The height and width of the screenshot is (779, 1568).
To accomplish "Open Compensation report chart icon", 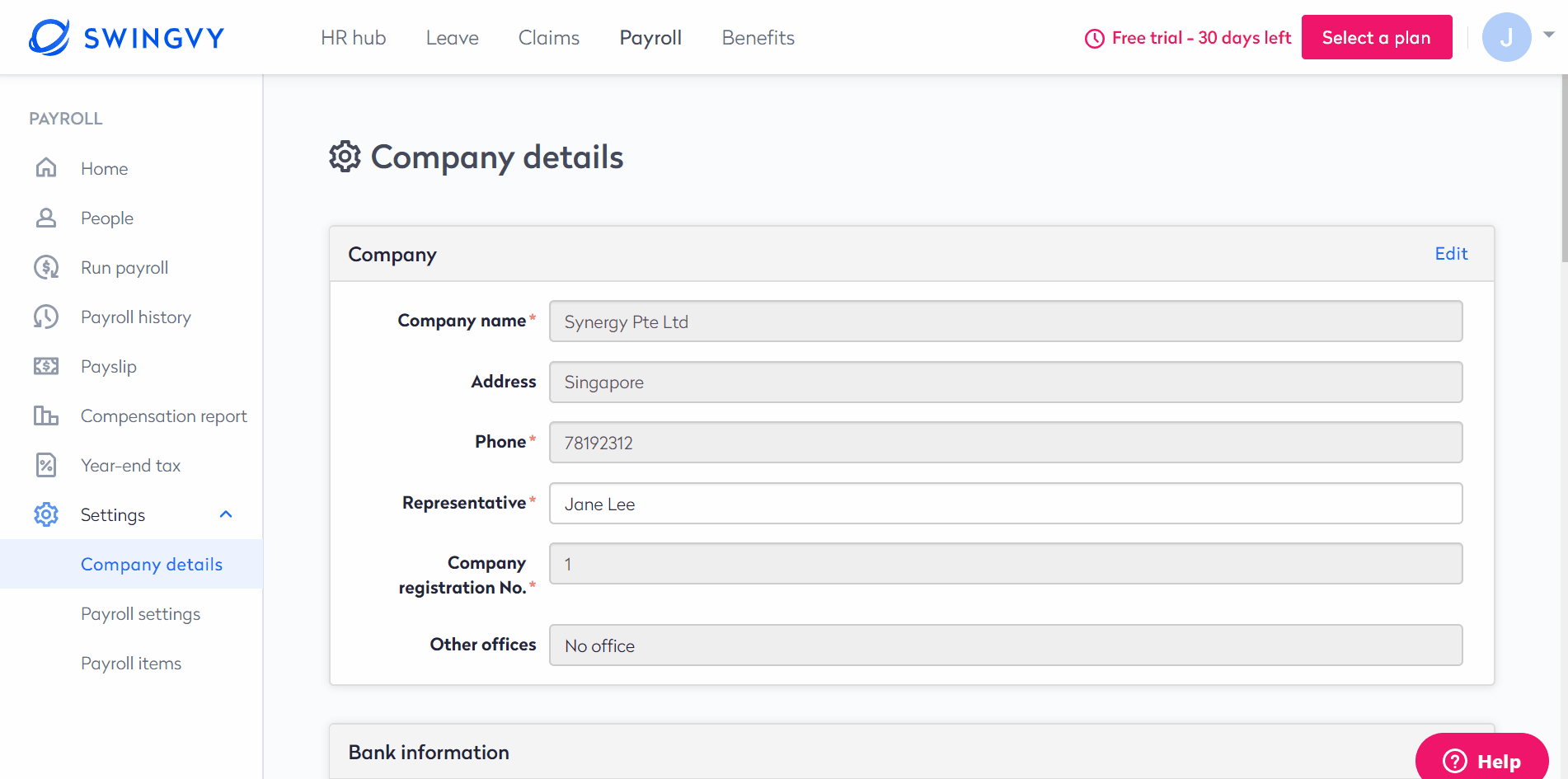I will (46, 415).
